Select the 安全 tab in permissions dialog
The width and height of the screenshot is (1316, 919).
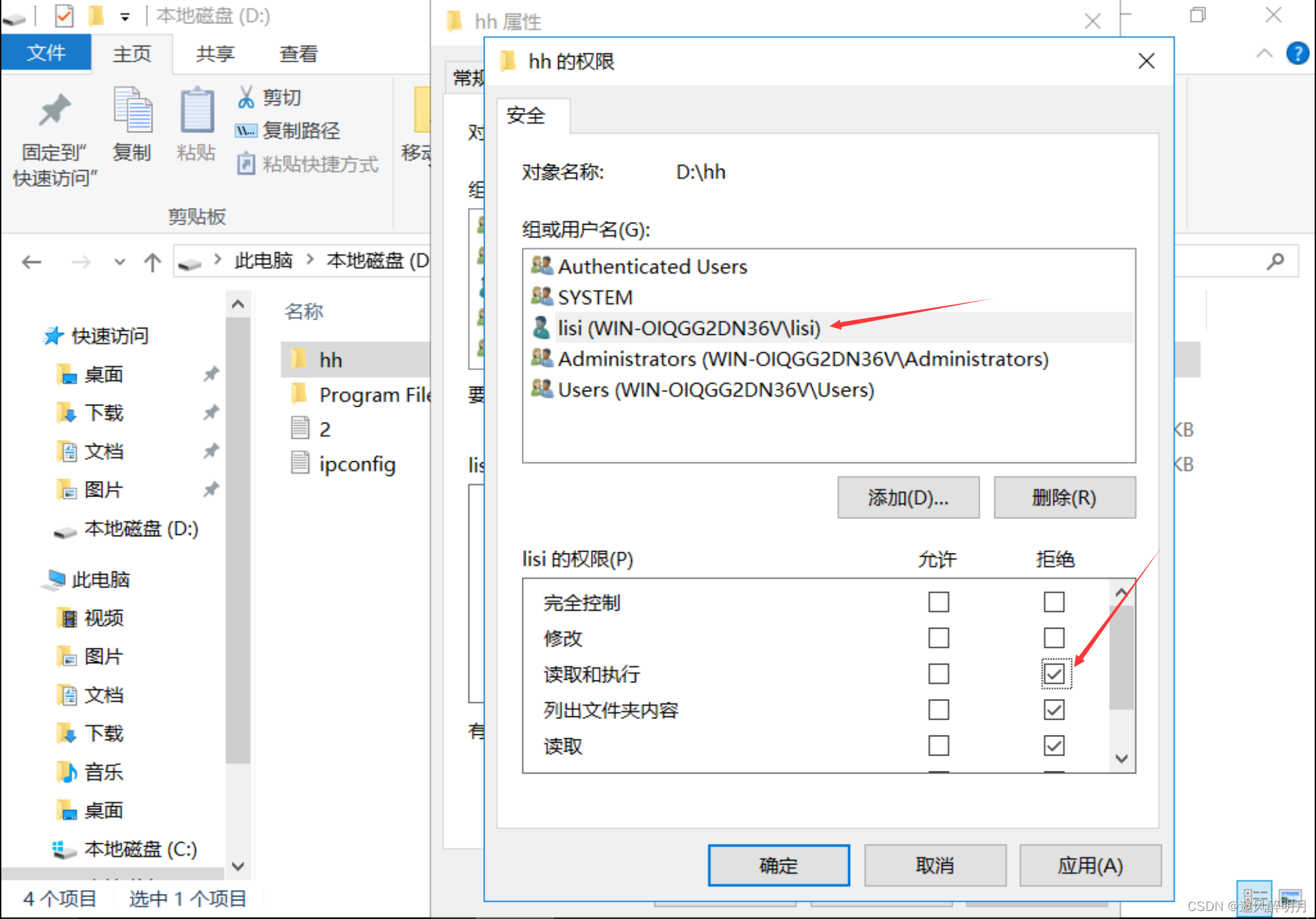[x=527, y=115]
